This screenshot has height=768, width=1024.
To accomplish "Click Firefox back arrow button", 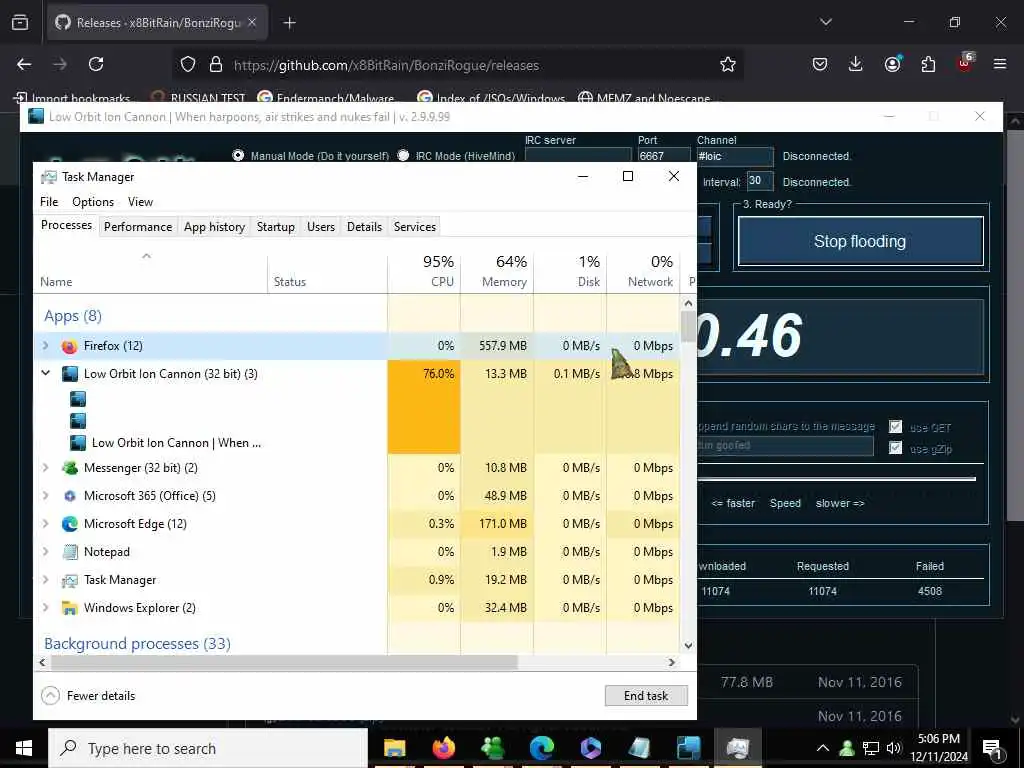I will click(x=24, y=64).
